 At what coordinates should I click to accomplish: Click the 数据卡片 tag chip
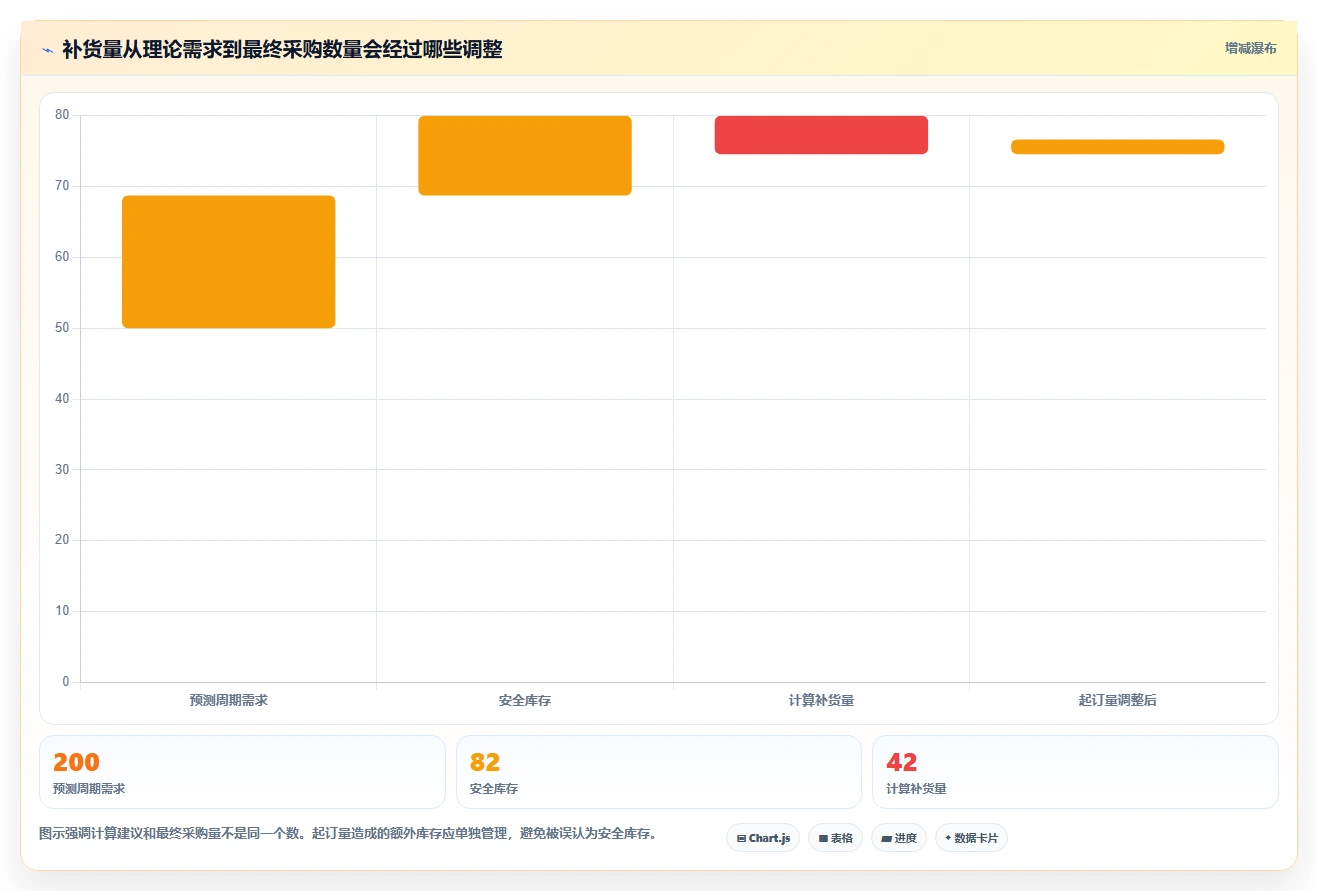click(971, 838)
